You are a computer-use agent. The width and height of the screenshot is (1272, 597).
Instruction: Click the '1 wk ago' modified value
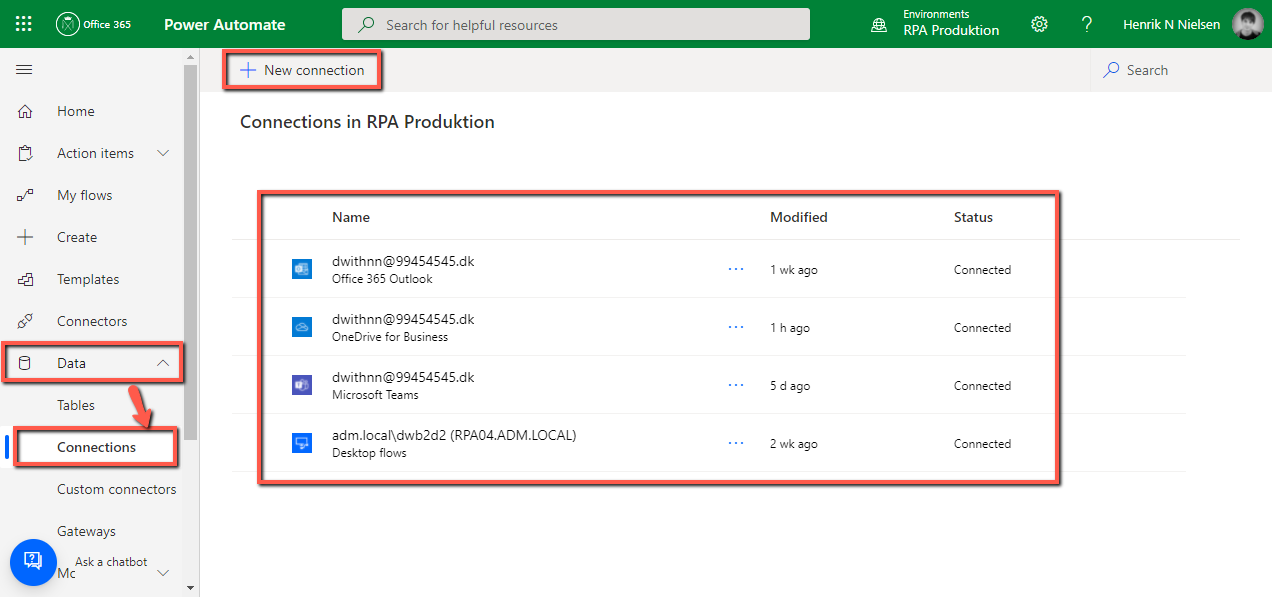click(x=794, y=270)
